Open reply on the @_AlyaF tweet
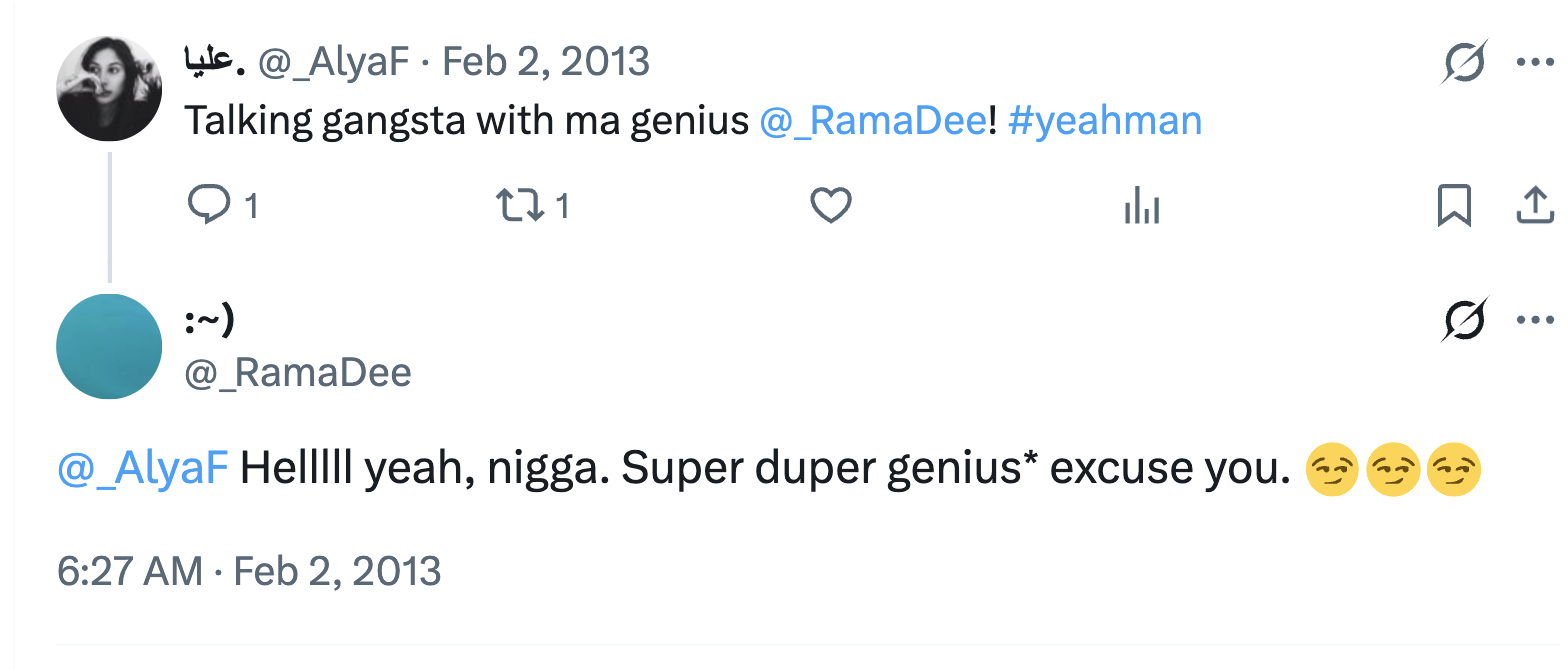The image size is (1568, 670). click(208, 206)
